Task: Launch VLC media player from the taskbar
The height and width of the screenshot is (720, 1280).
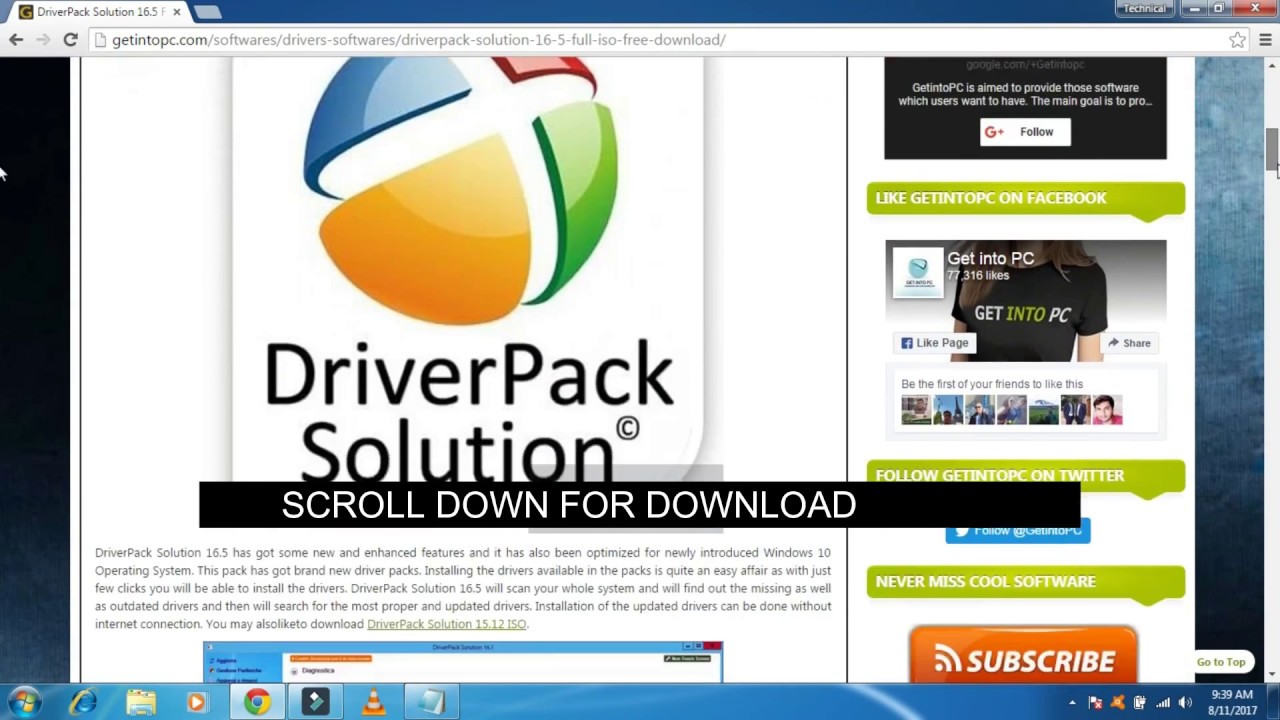Action: [373, 702]
